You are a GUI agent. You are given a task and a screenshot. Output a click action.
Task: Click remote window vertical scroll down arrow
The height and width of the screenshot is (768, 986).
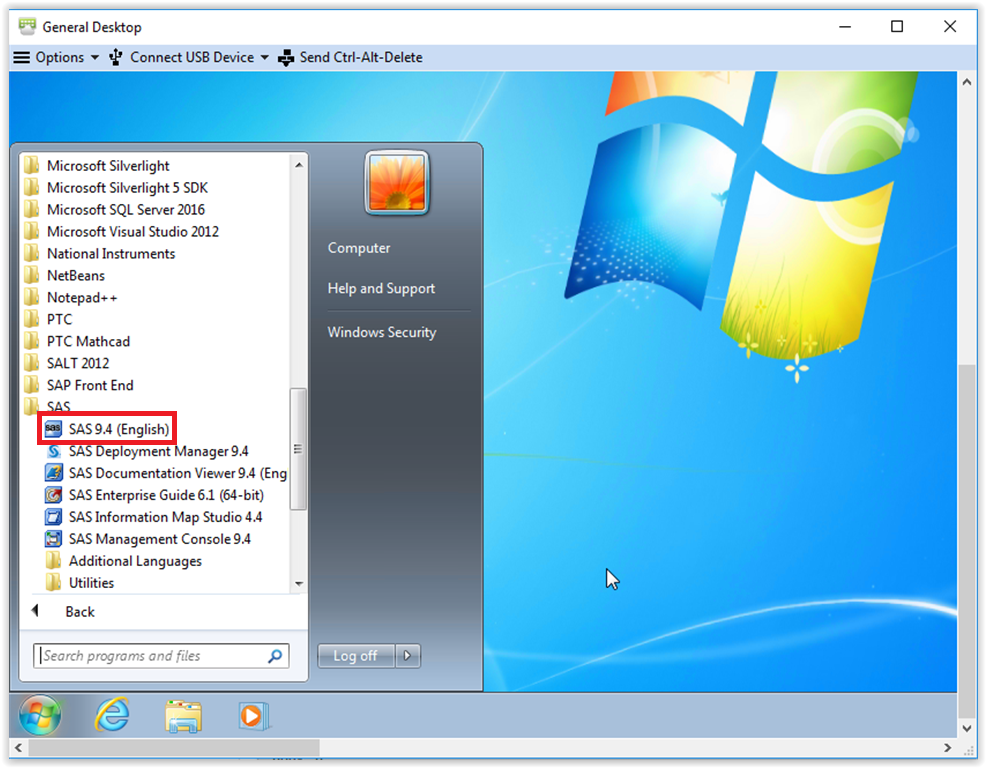coord(967,728)
